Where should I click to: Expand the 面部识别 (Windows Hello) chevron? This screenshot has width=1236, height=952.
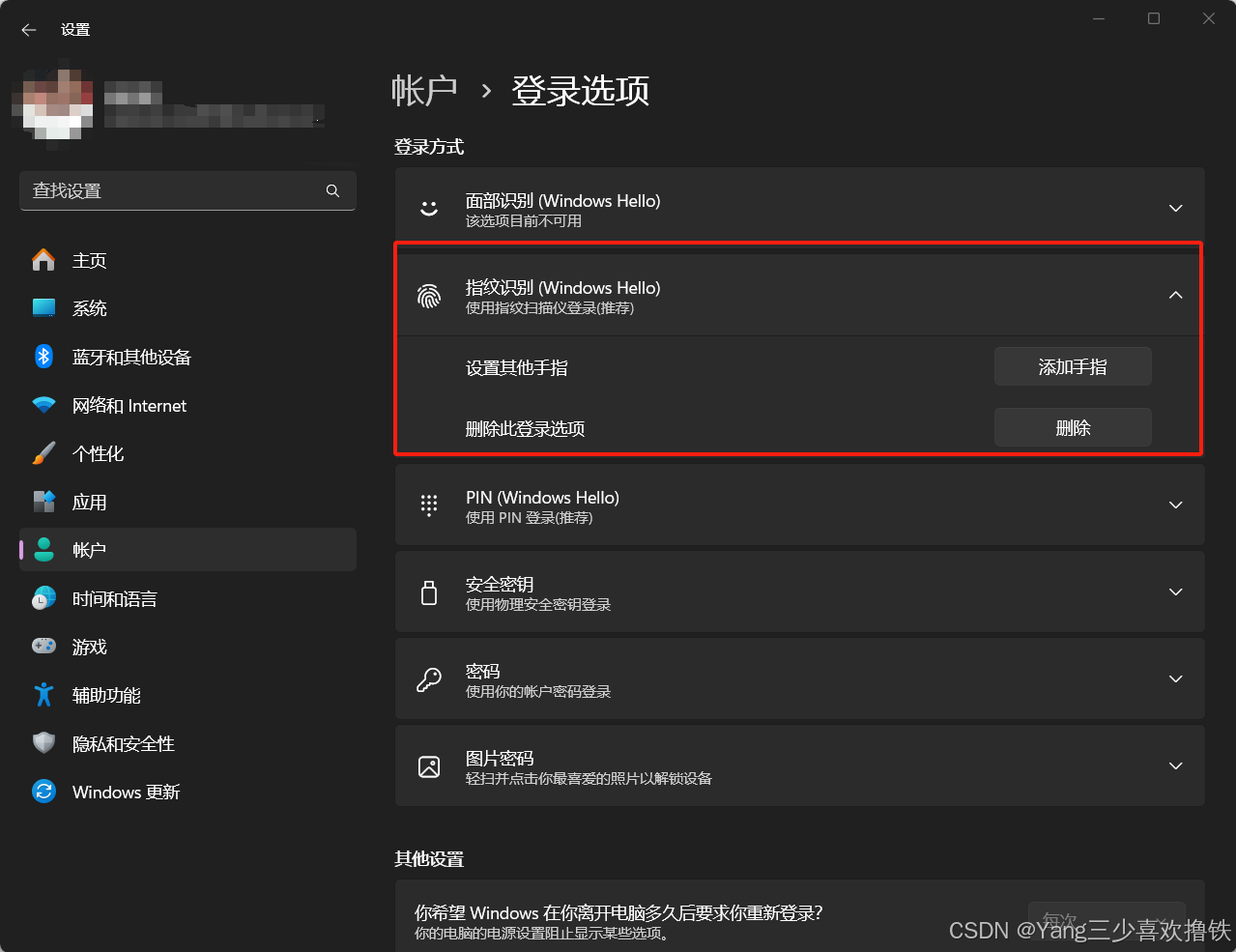[1176, 208]
